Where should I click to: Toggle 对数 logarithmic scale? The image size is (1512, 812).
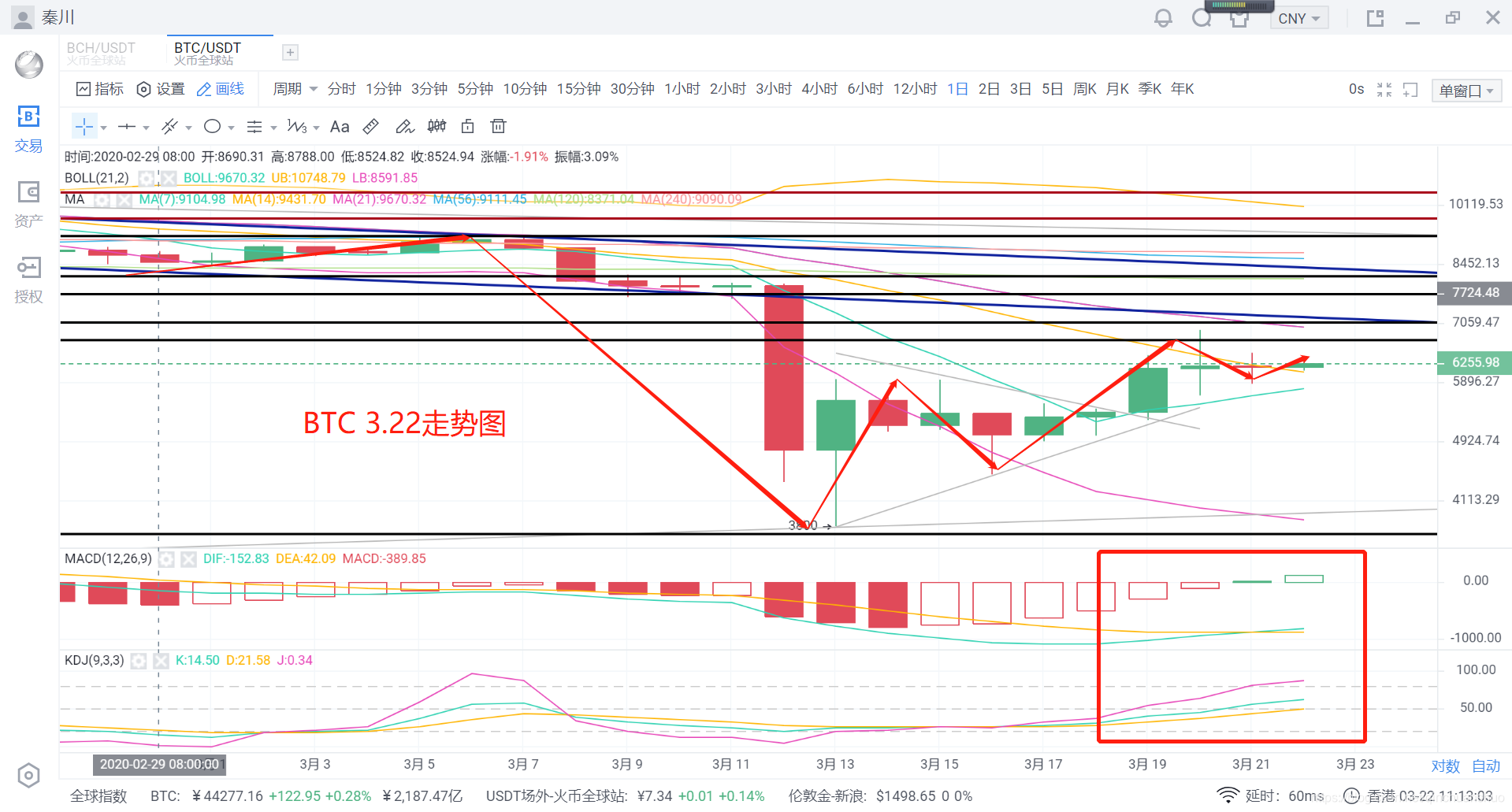tap(1446, 766)
